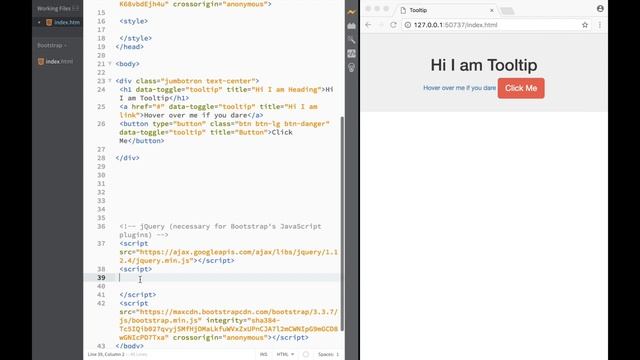Click the code-panel icon in Brackets sidebar

click(351, 53)
